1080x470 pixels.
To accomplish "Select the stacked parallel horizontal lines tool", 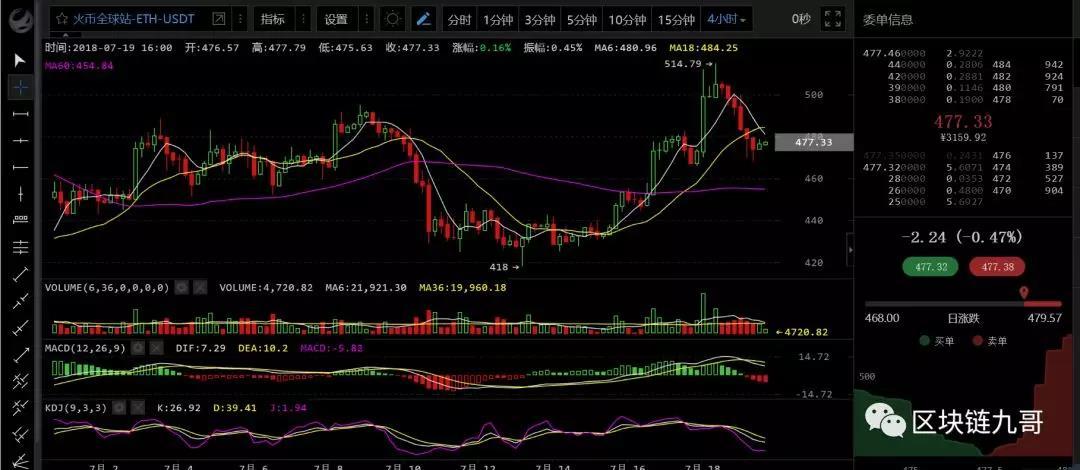I will (21, 247).
